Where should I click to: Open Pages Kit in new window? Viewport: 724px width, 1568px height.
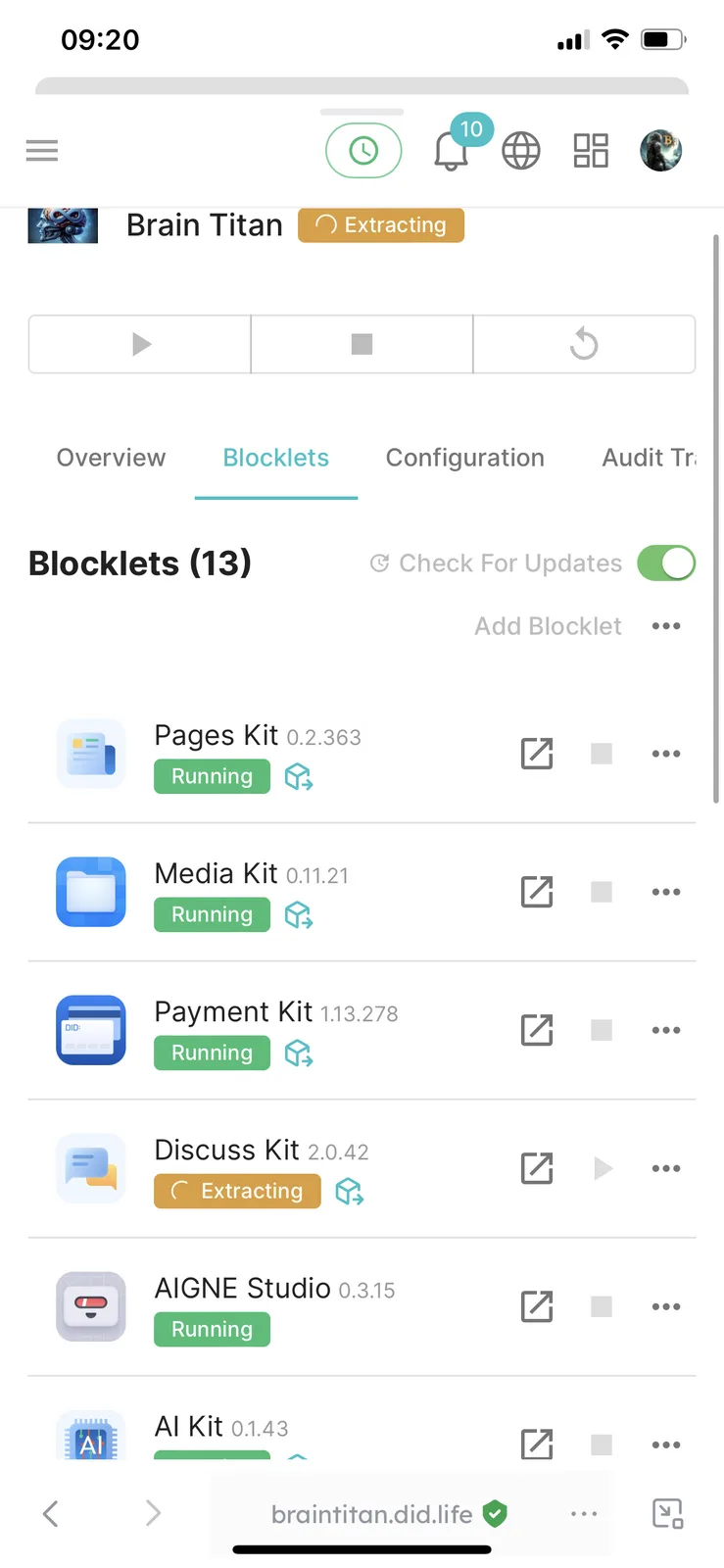click(x=537, y=754)
